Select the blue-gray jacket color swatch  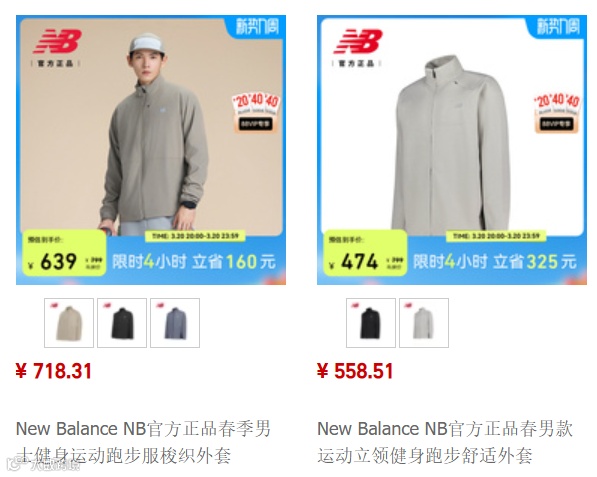tap(175, 323)
